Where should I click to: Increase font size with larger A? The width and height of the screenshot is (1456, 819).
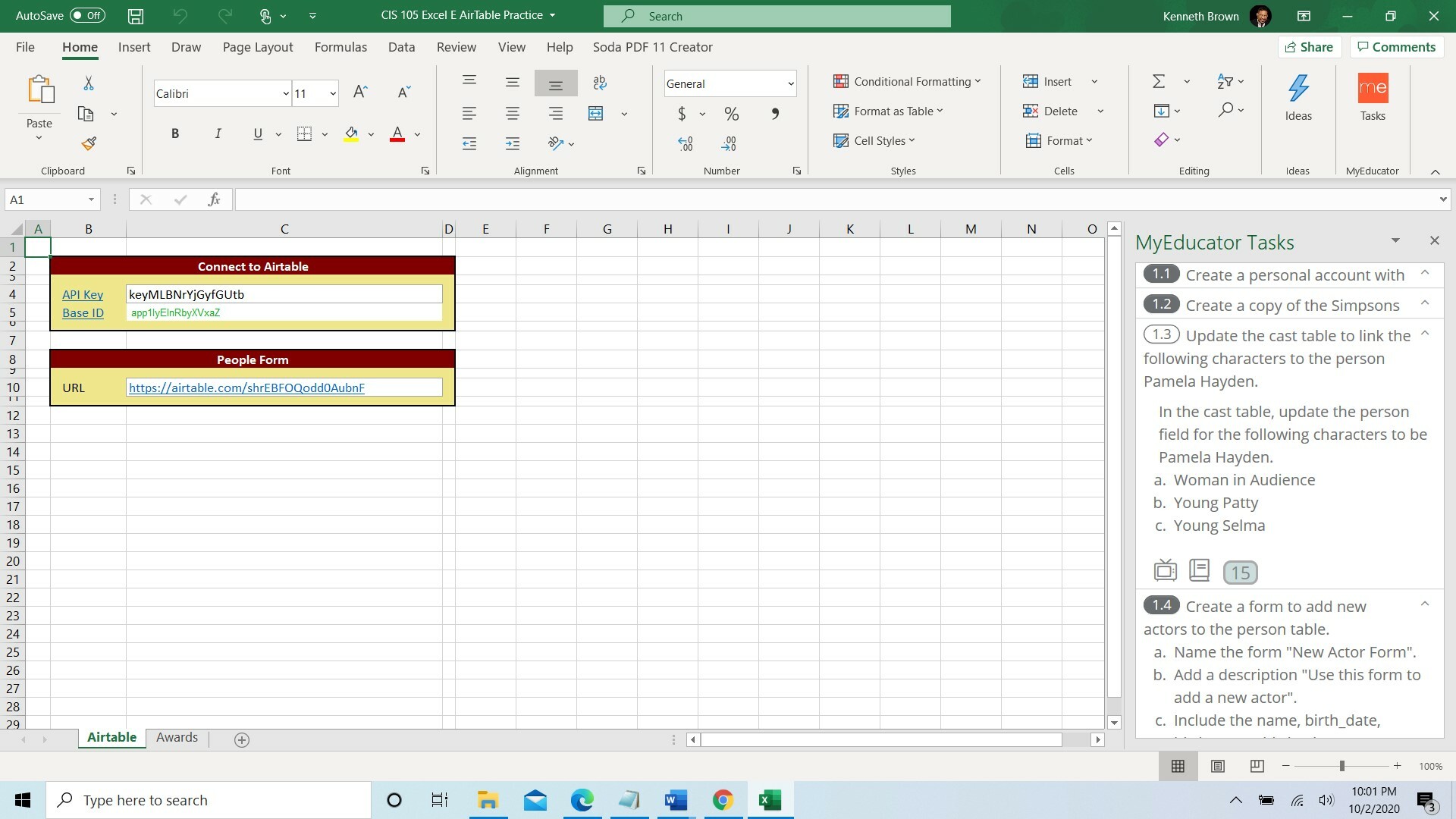[360, 93]
